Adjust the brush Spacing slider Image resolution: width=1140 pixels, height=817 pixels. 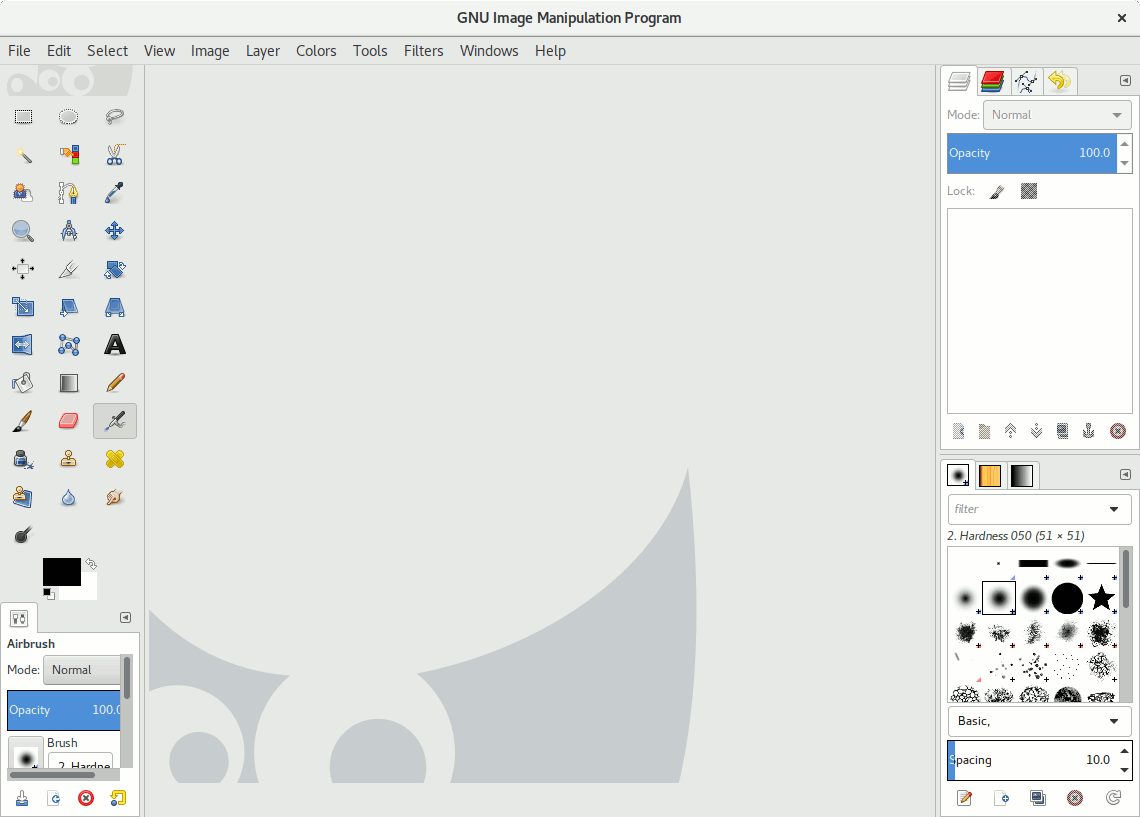click(1032, 760)
